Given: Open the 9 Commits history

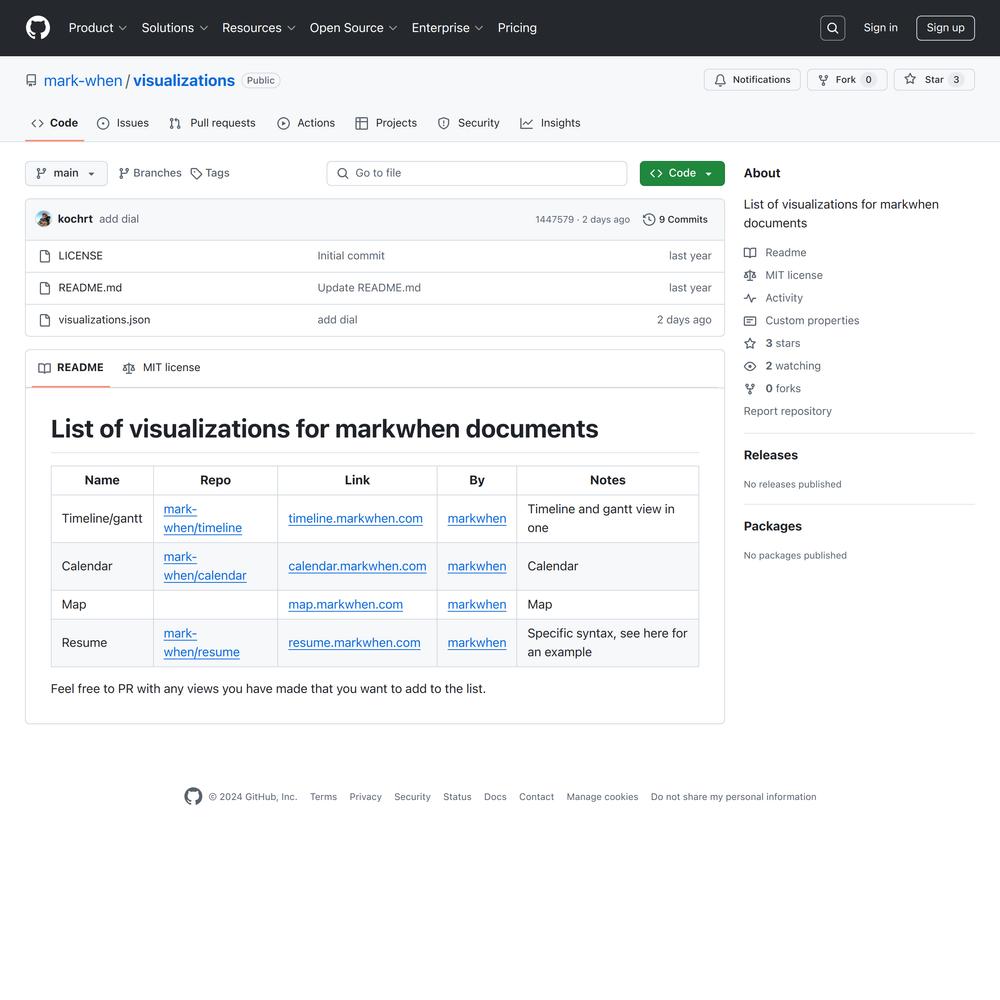Looking at the screenshot, I should coord(675,219).
